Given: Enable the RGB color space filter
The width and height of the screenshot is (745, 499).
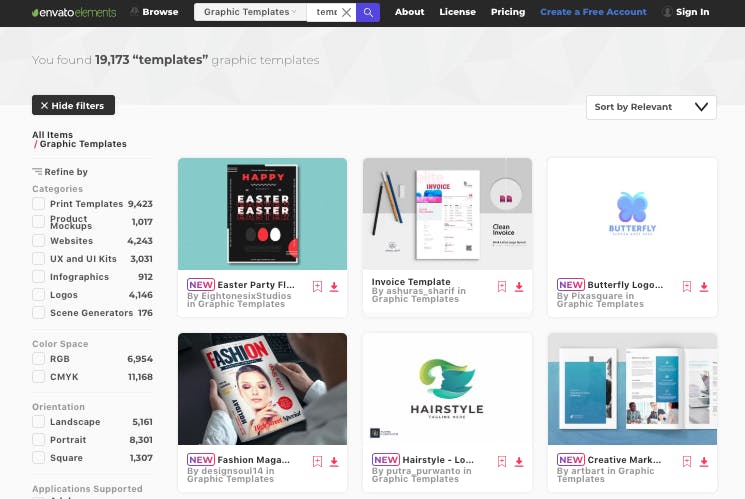Looking at the screenshot, I should 38,359.
